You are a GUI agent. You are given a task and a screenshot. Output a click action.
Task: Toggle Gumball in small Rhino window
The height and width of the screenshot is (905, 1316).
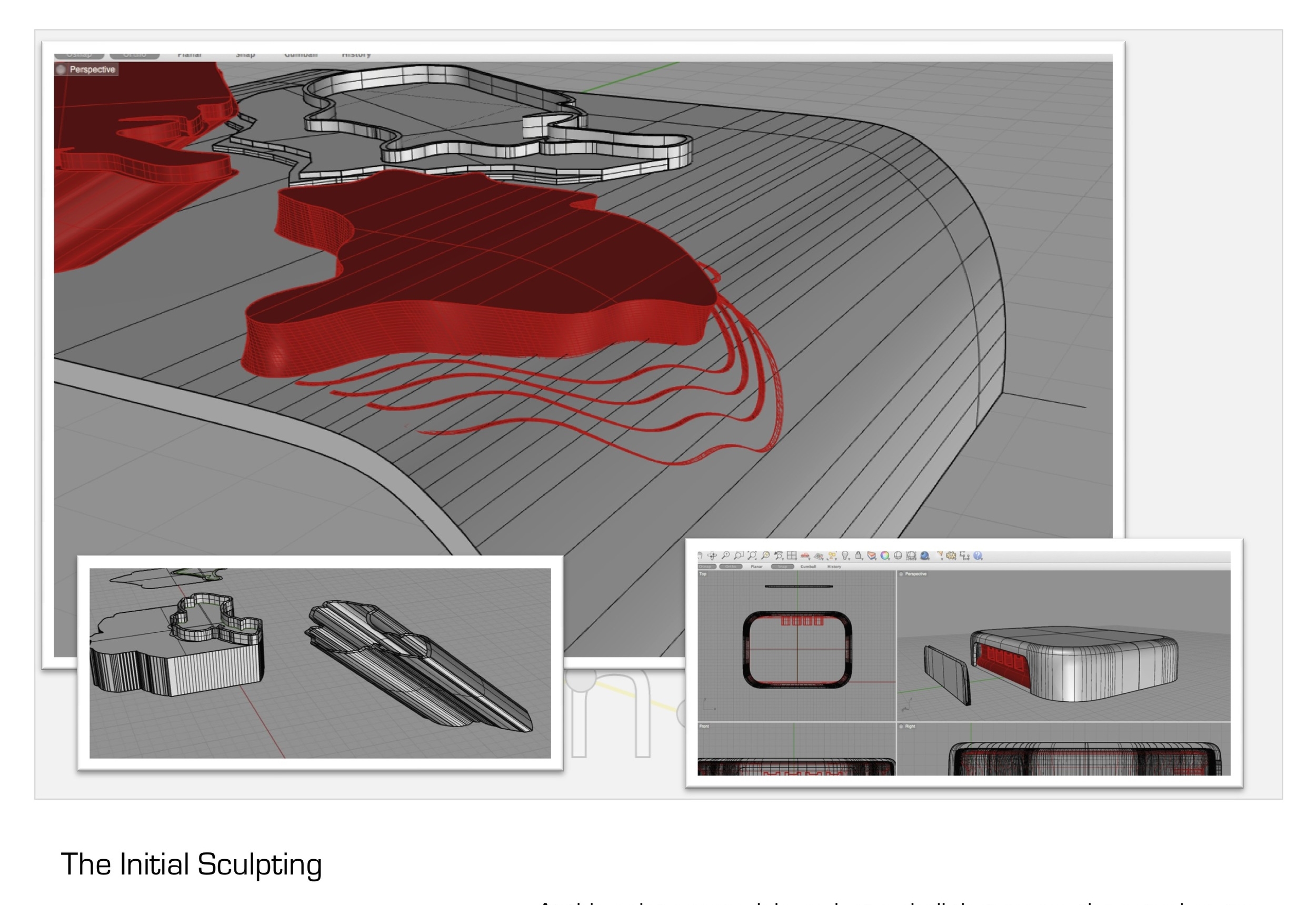point(809,567)
